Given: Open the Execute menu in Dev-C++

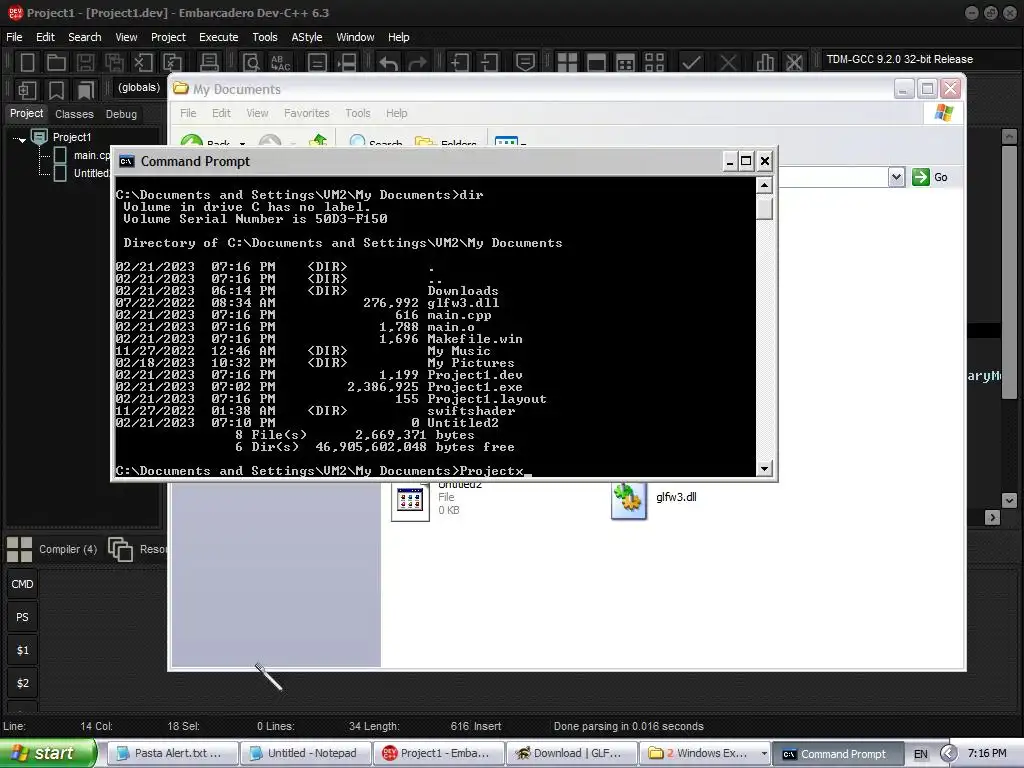Looking at the screenshot, I should 219,37.
